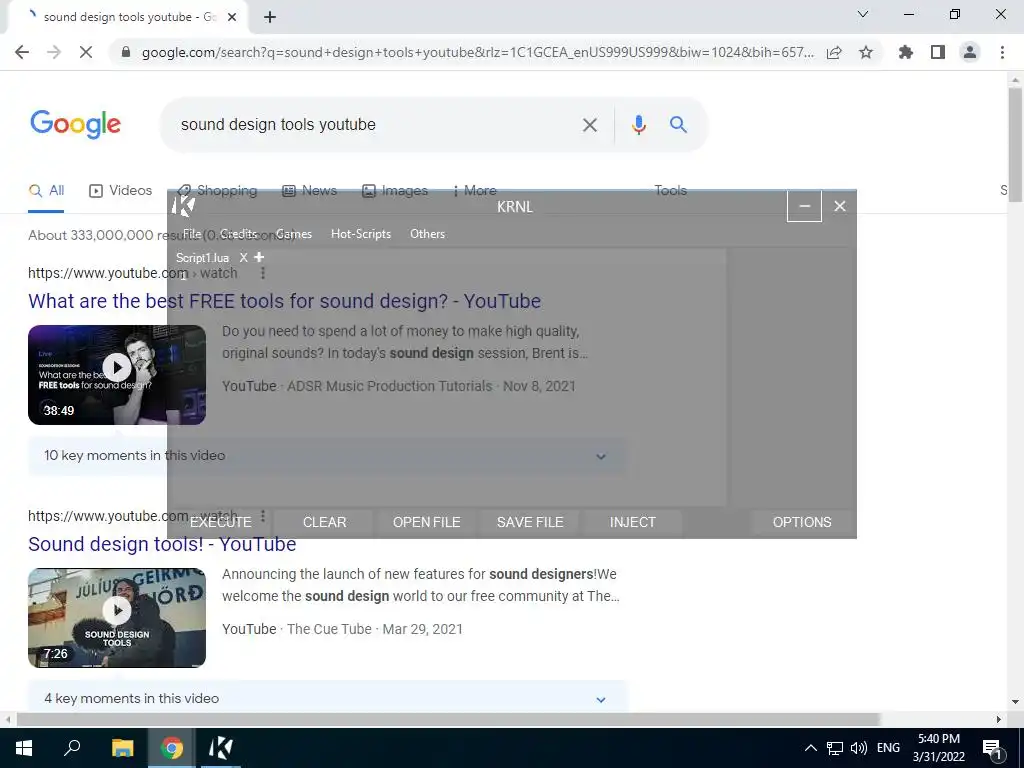Toggle Chrome side panel

[938, 52]
